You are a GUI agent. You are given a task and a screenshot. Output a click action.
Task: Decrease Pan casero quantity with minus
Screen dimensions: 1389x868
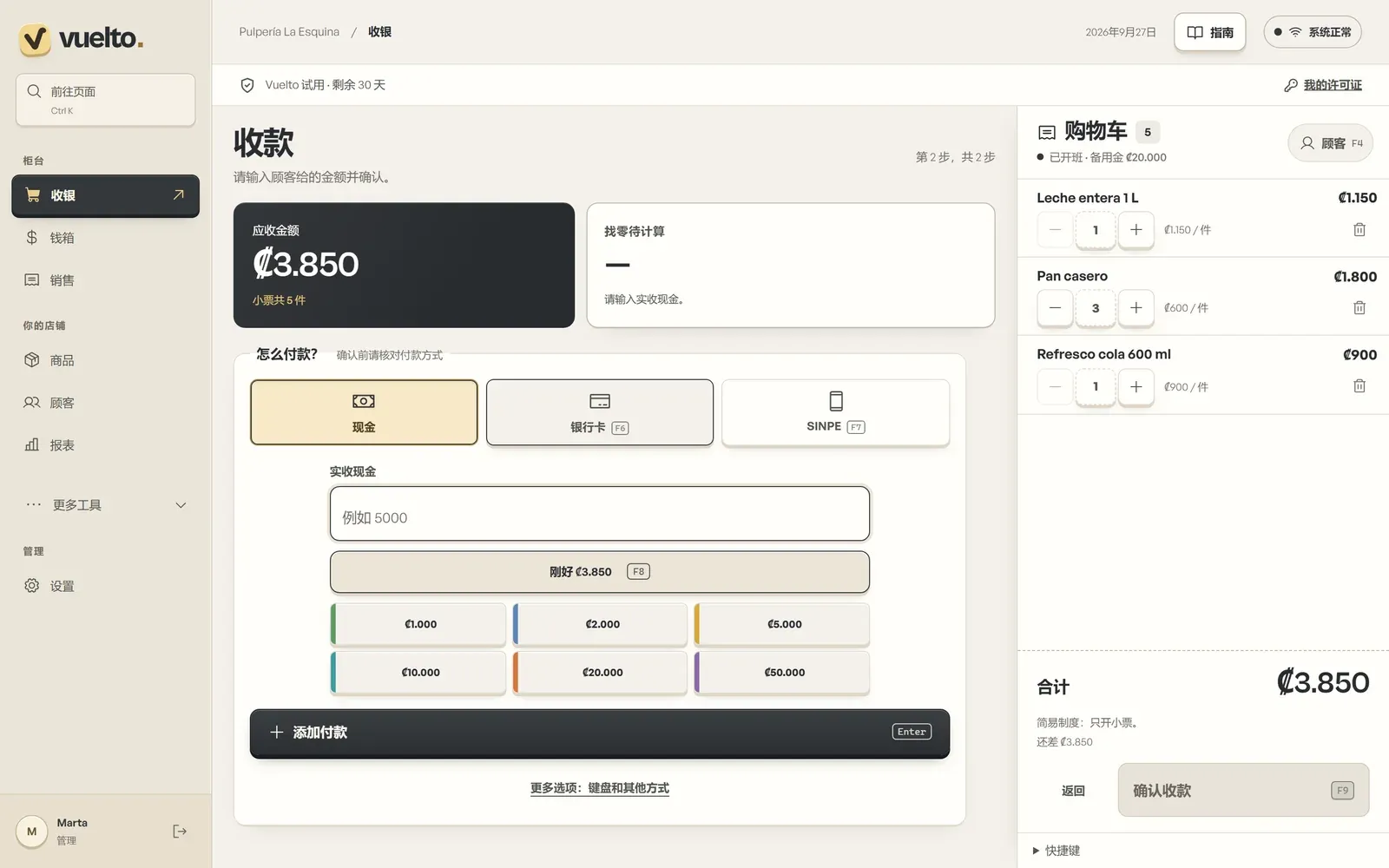coord(1055,308)
